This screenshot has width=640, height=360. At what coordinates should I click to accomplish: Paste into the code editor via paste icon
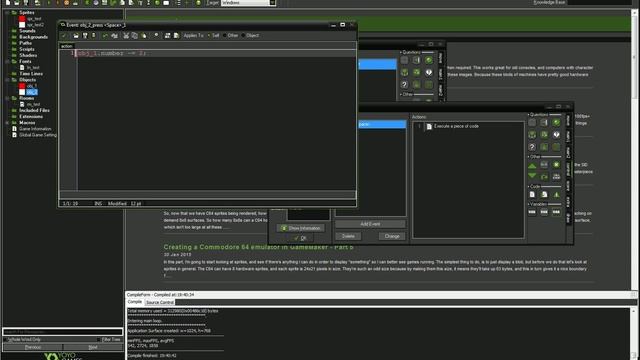tap(144, 36)
